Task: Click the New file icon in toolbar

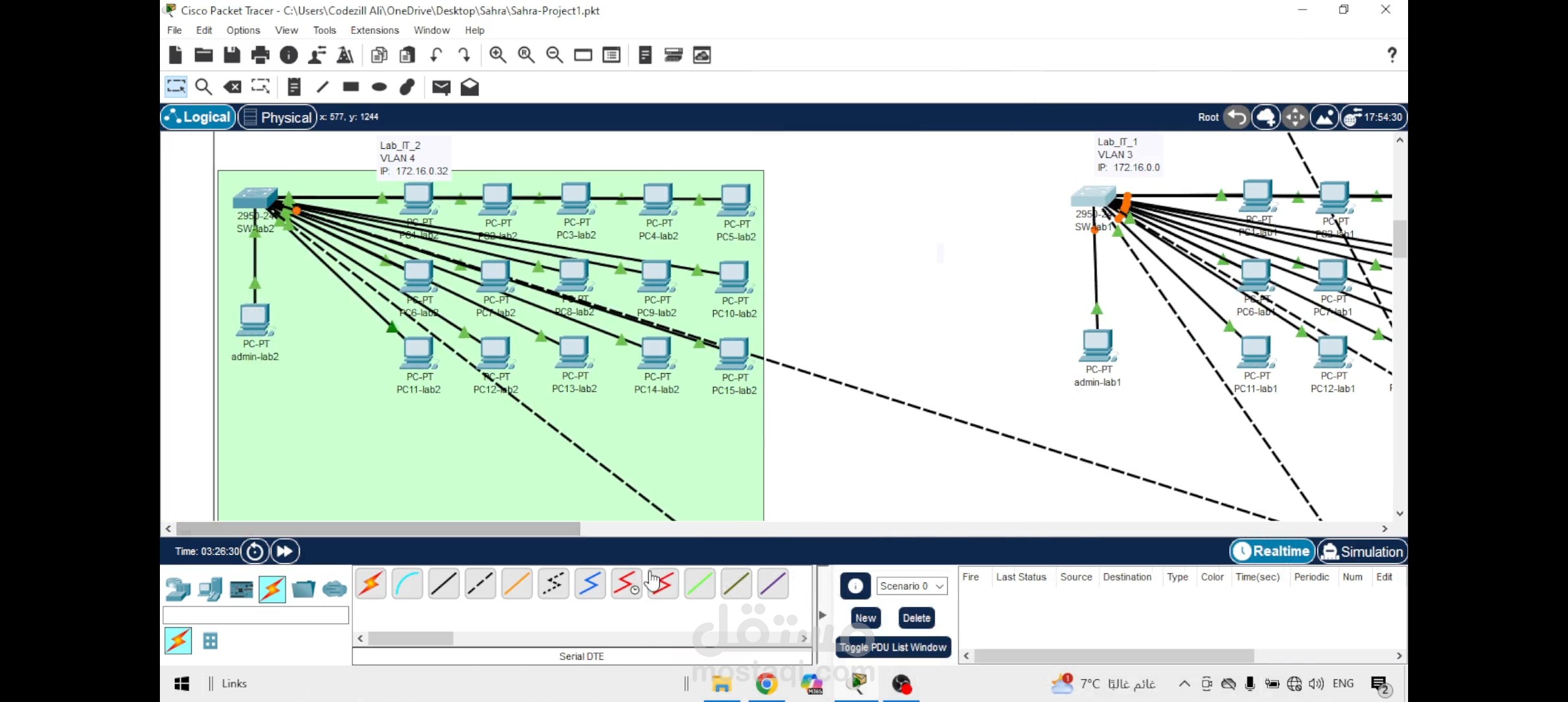Action: 176,55
